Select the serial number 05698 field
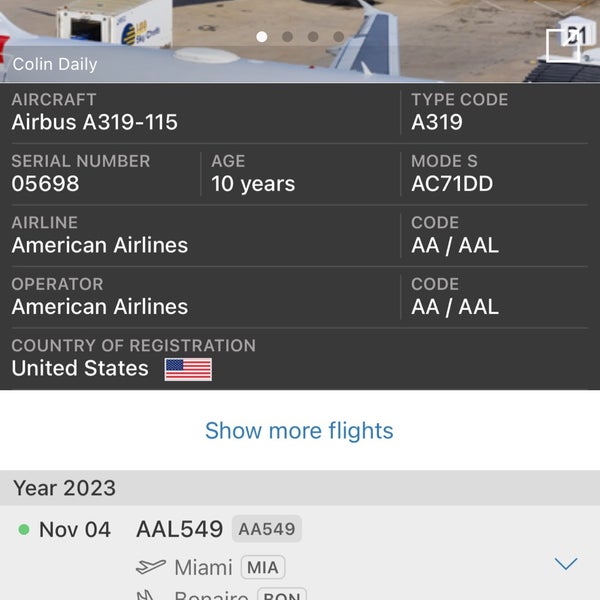This screenshot has width=600, height=600. (45, 184)
